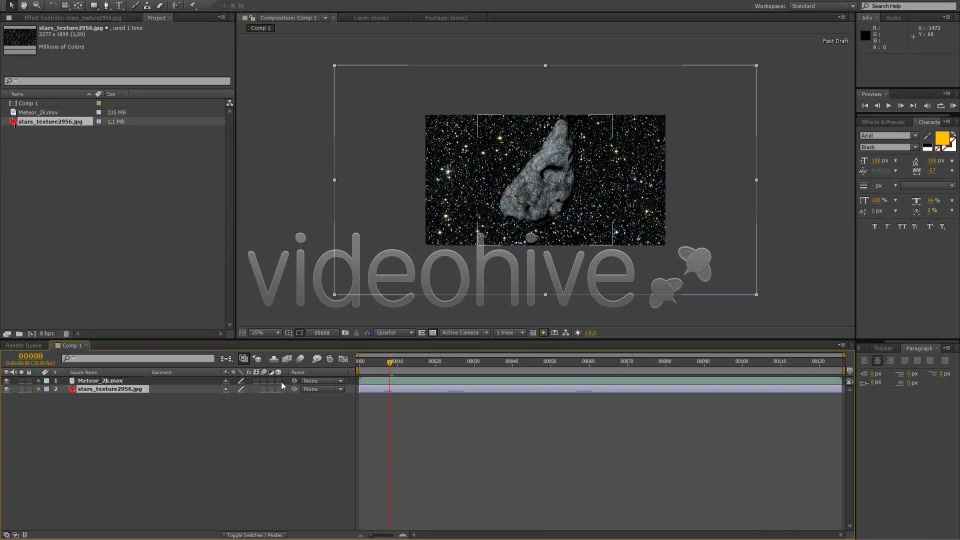The height and width of the screenshot is (540, 960).
Task: Select the Rectangle shape tool
Action: (x=94, y=6)
